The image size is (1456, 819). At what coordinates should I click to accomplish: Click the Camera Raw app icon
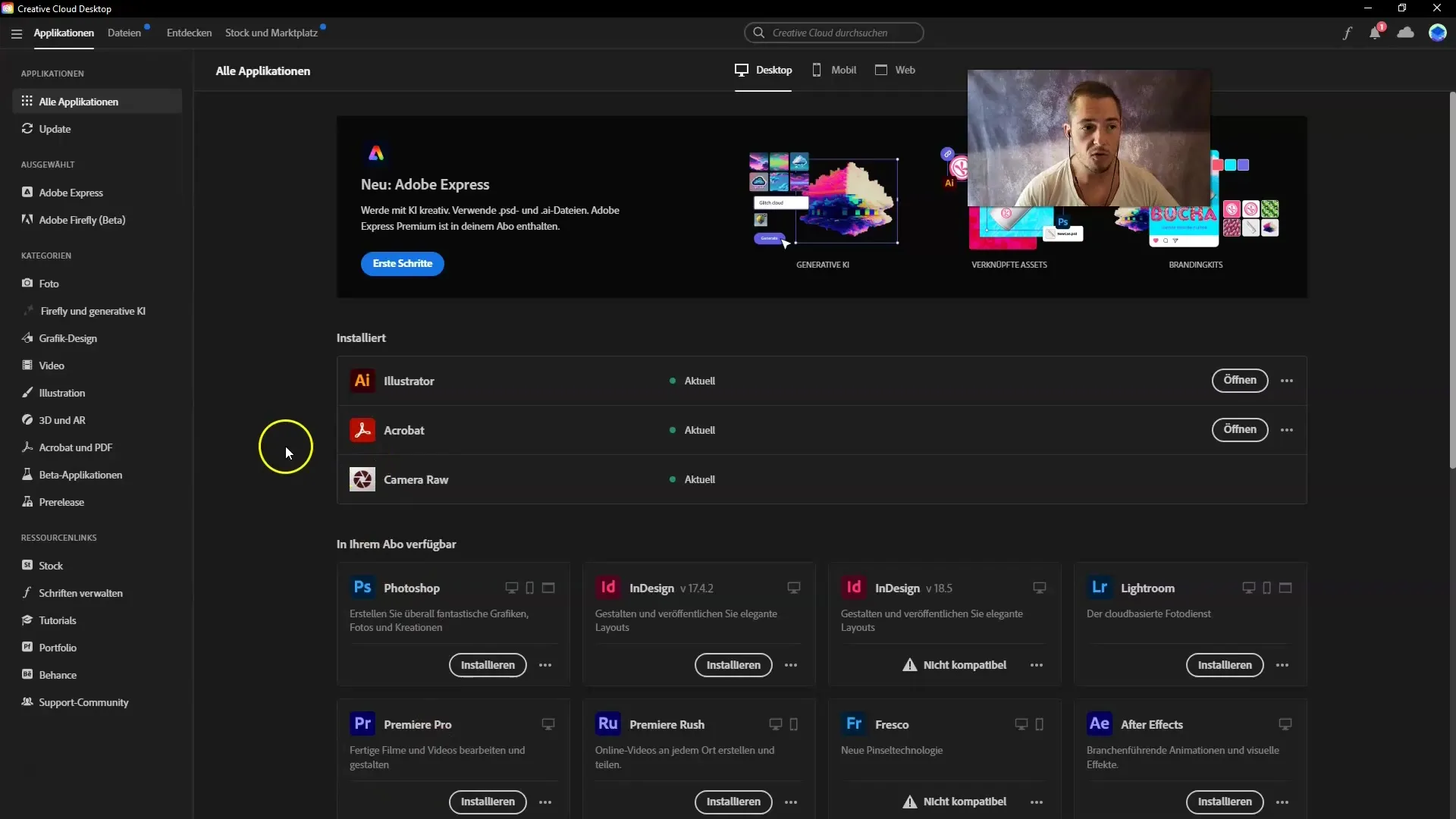[362, 479]
